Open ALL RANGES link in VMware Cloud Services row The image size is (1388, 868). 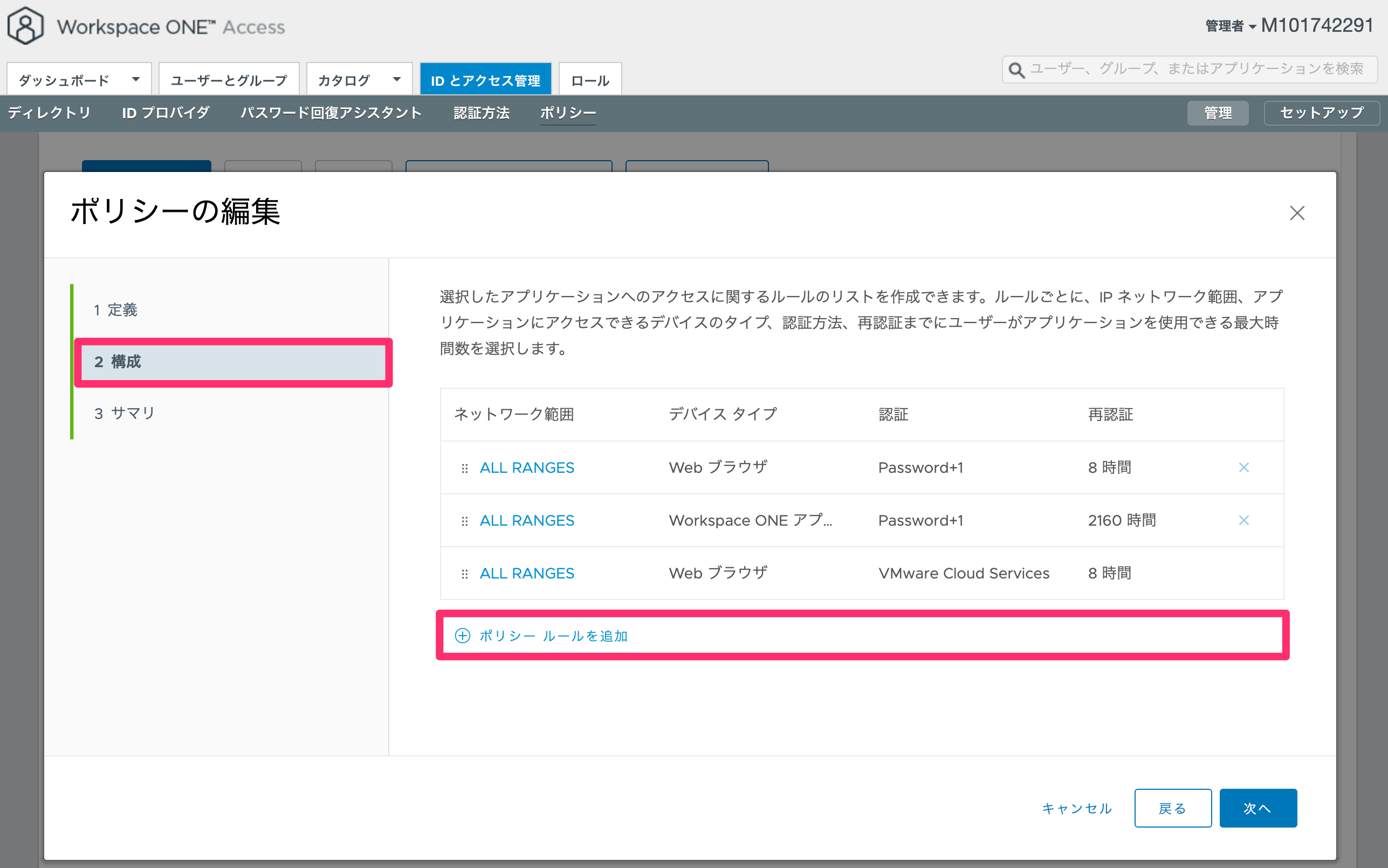[526, 573]
